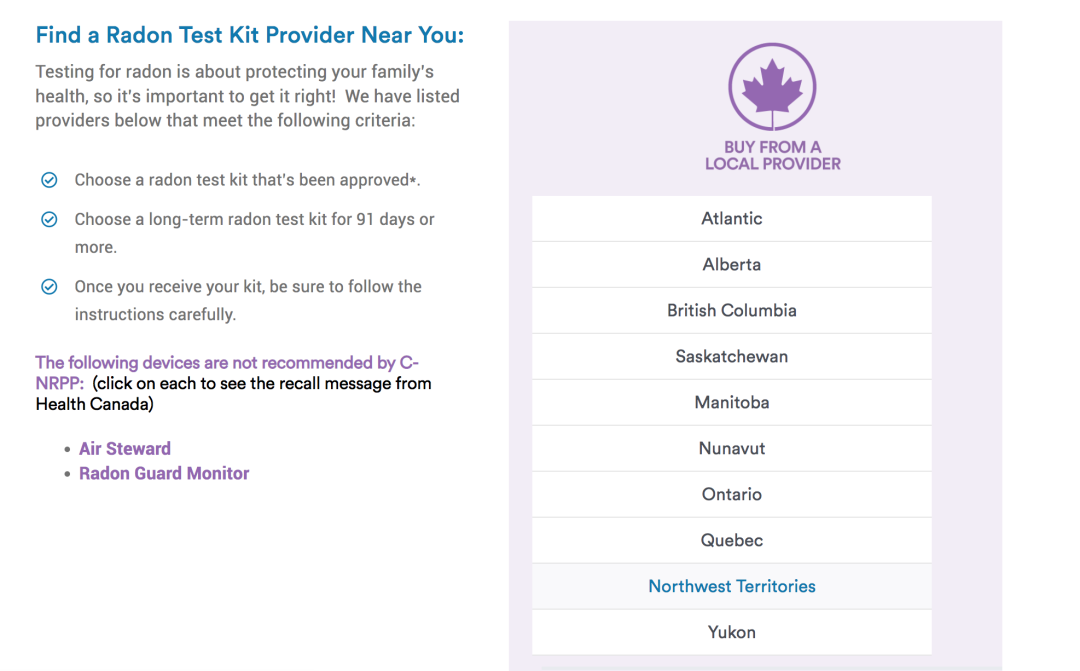Select Quebec providers
This screenshot has height=671, width=1080.
[x=731, y=541]
